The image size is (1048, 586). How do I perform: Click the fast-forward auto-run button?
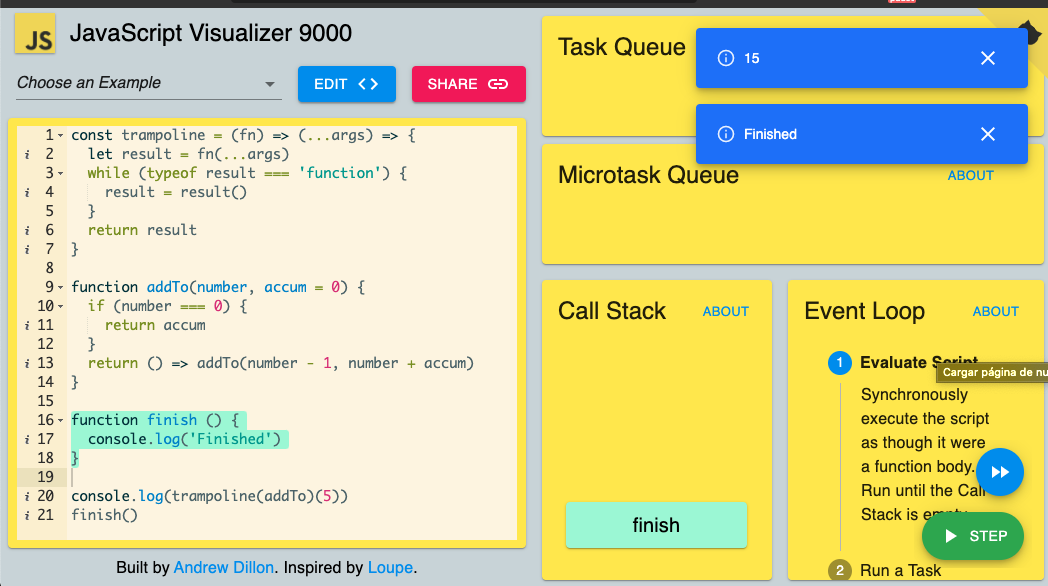(x=1000, y=472)
